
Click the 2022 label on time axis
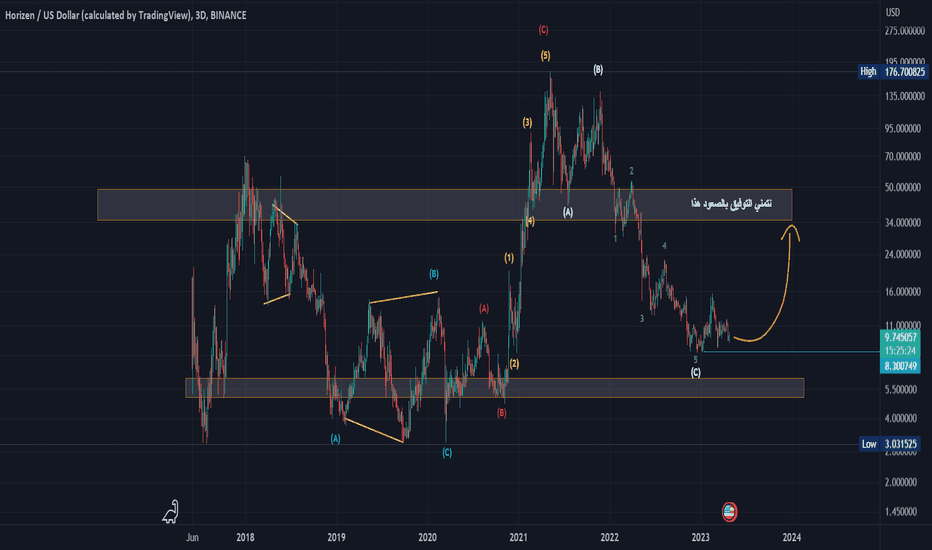click(x=609, y=538)
